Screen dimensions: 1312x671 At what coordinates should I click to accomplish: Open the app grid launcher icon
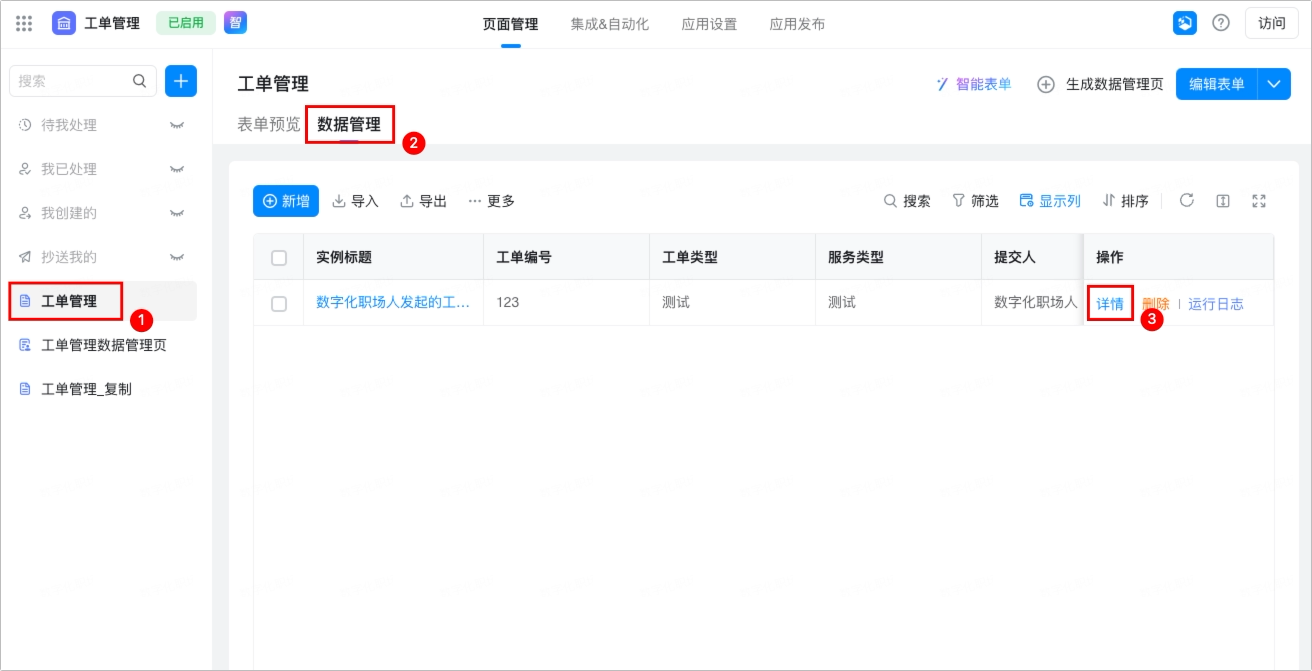point(24,23)
